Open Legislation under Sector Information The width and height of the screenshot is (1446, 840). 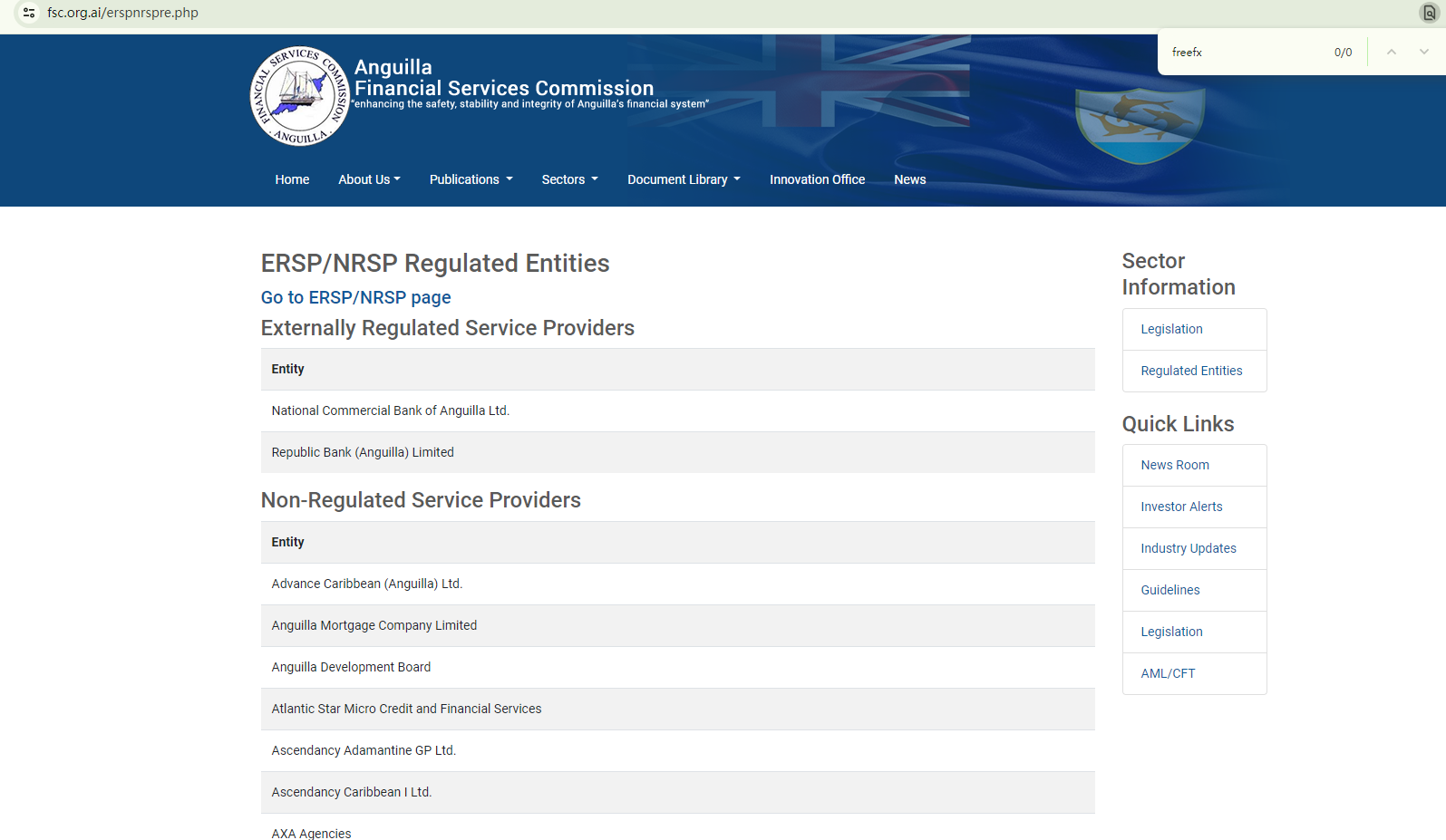[1194, 329]
